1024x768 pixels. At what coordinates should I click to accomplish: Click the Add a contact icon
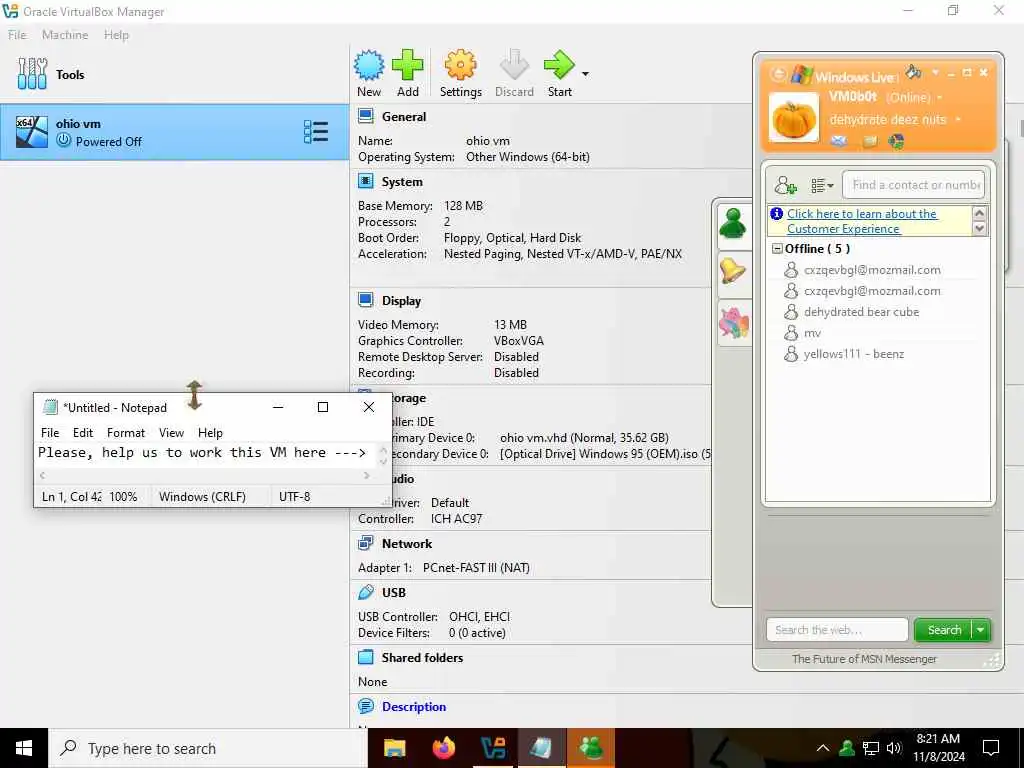pos(786,185)
